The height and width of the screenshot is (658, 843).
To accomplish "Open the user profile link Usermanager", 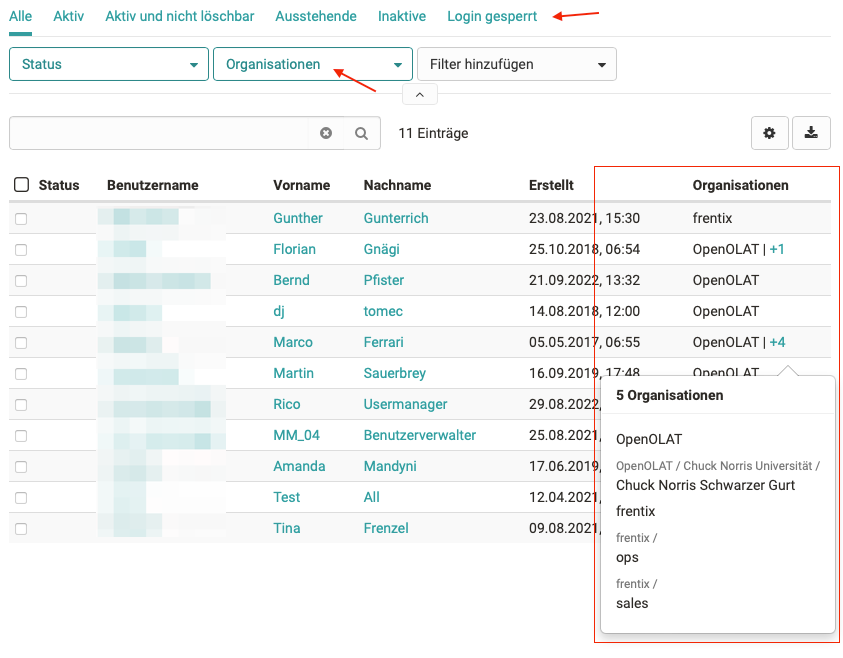I will click(x=403, y=404).
